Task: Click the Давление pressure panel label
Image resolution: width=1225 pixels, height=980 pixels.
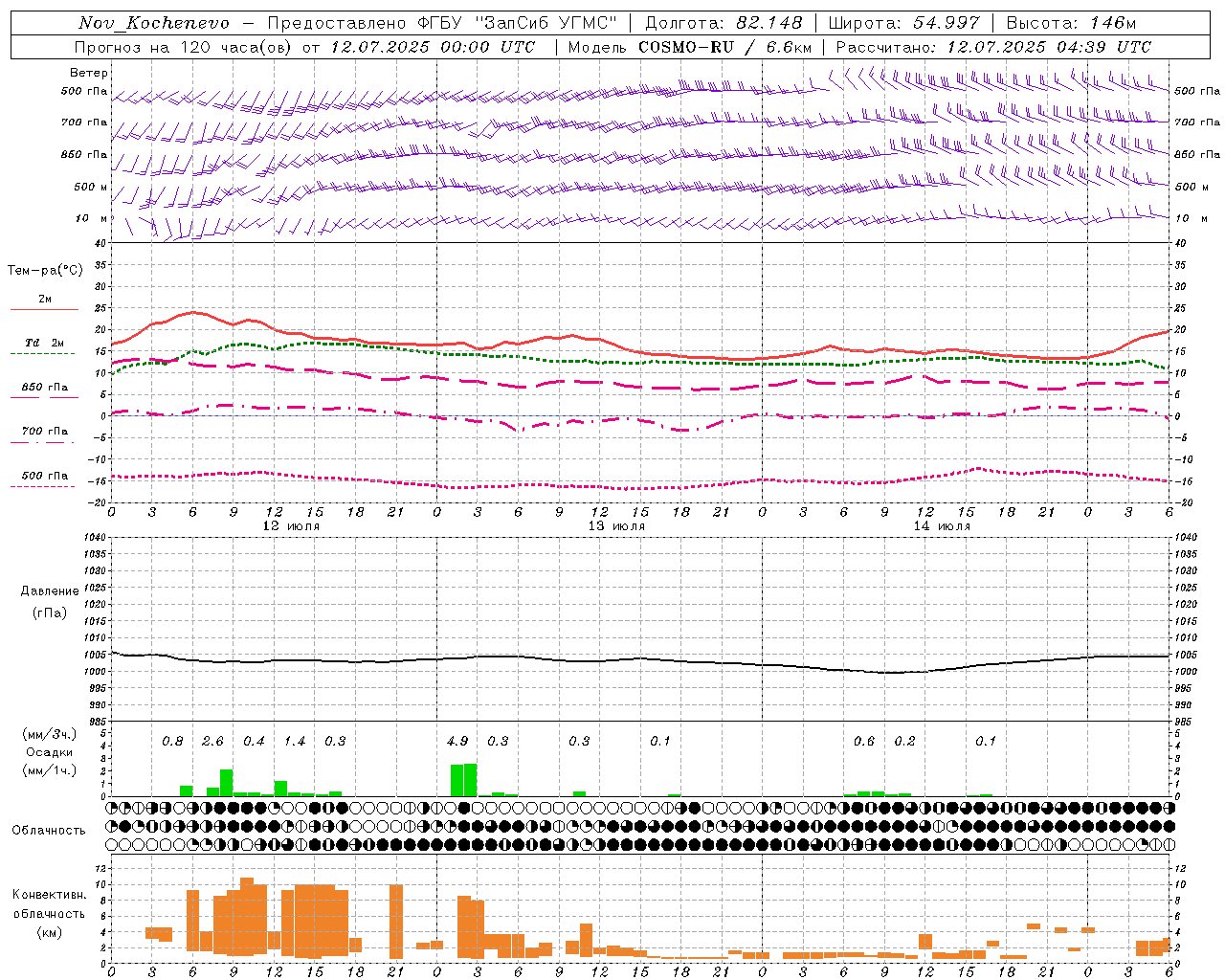Action: click(x=50, y=590)
